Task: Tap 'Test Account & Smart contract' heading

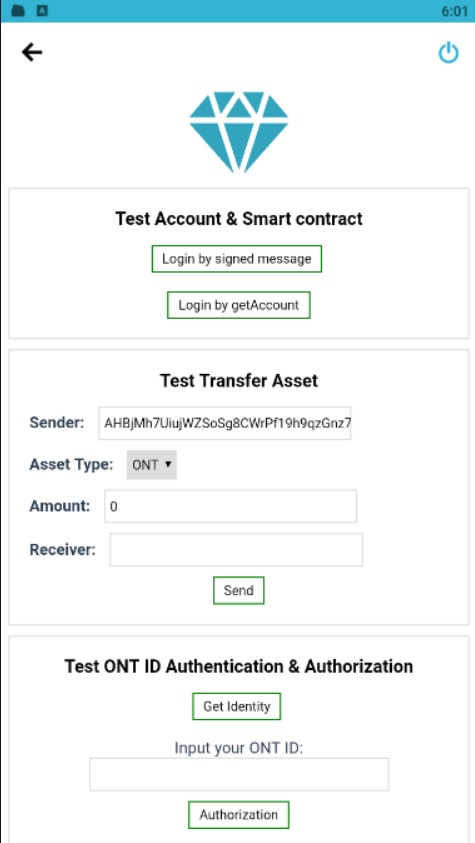Action: tap(239, 219)
